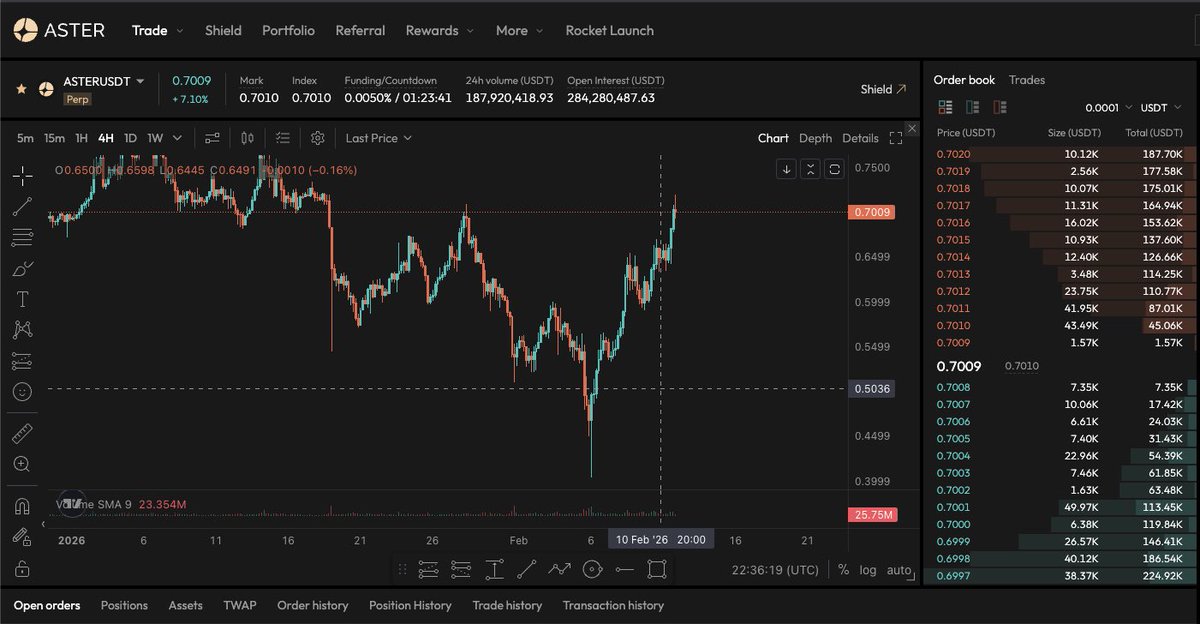Toggle percent scale on price axis
Viewport: 1200px width, 624px height.
pos(844,570)
